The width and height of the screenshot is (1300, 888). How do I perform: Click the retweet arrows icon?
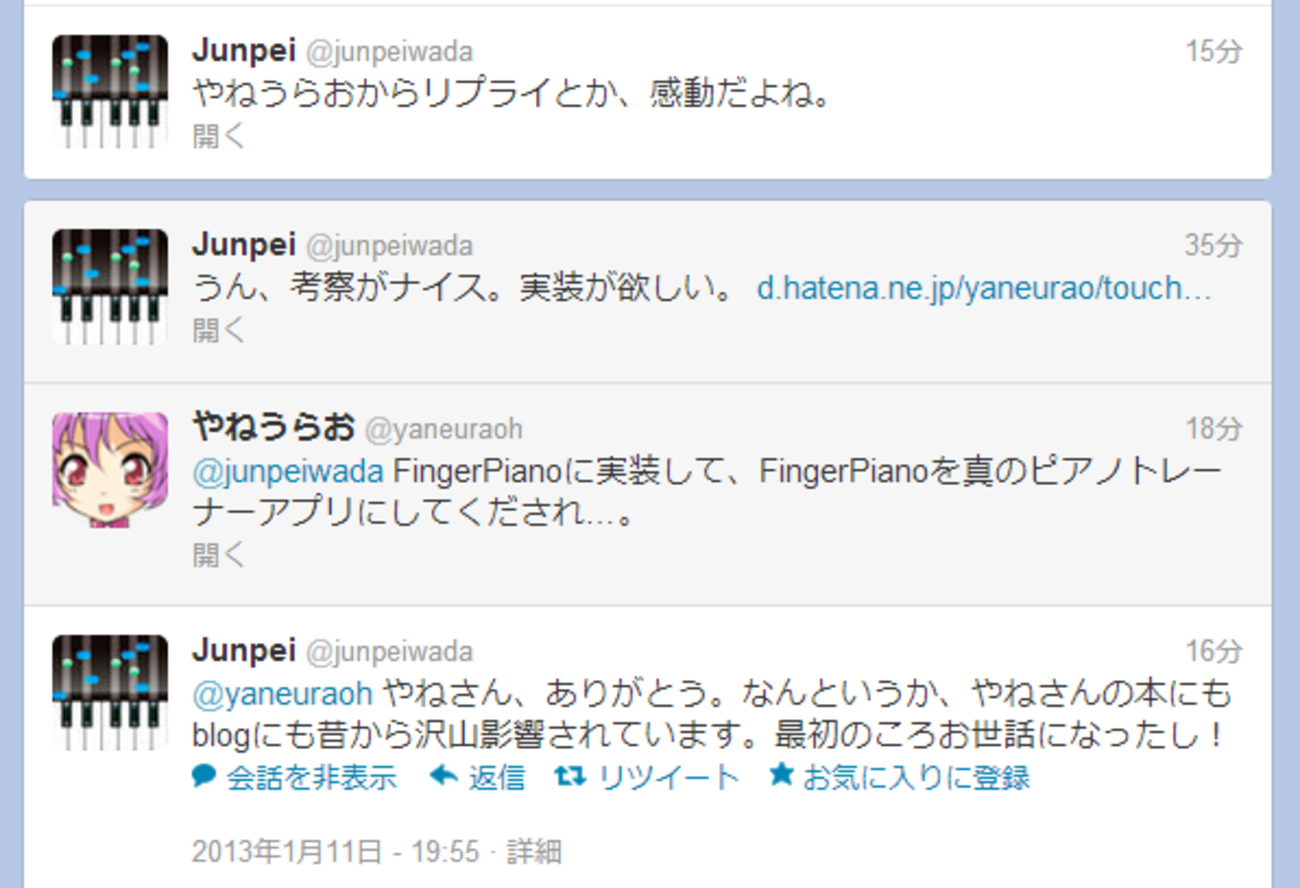tap(569, 776)
